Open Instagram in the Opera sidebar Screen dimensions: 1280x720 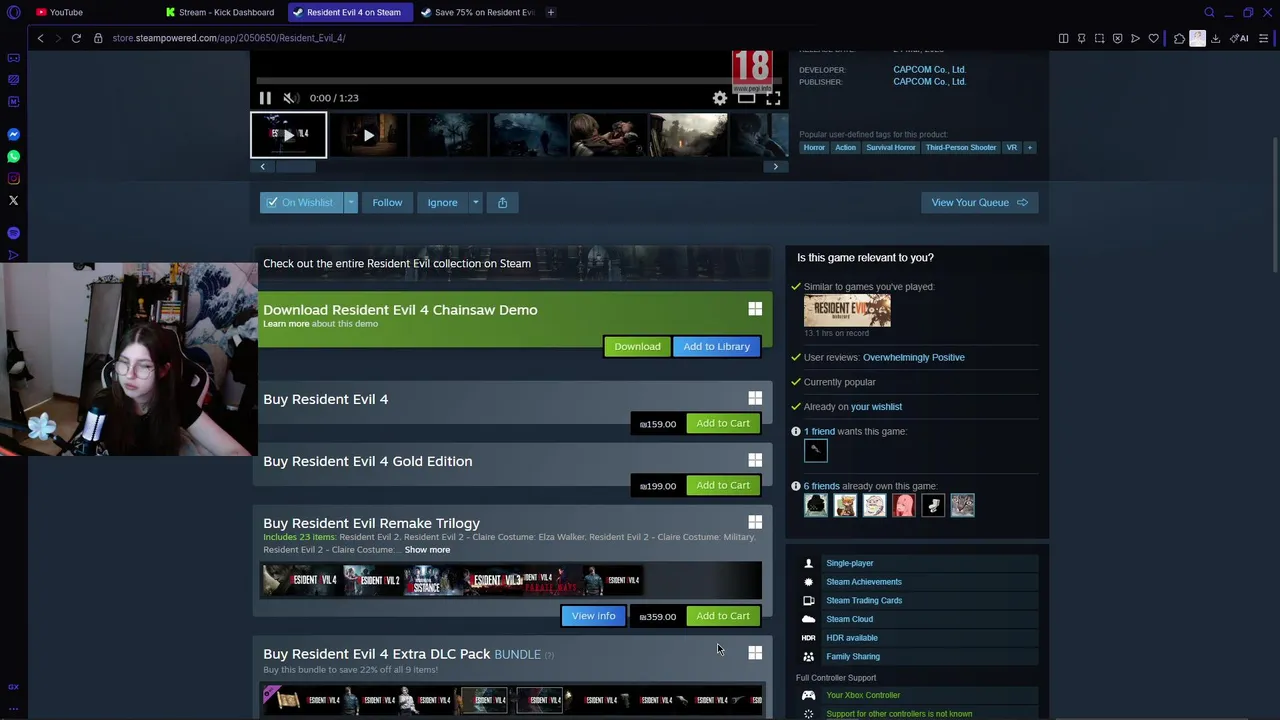(13, 178)
